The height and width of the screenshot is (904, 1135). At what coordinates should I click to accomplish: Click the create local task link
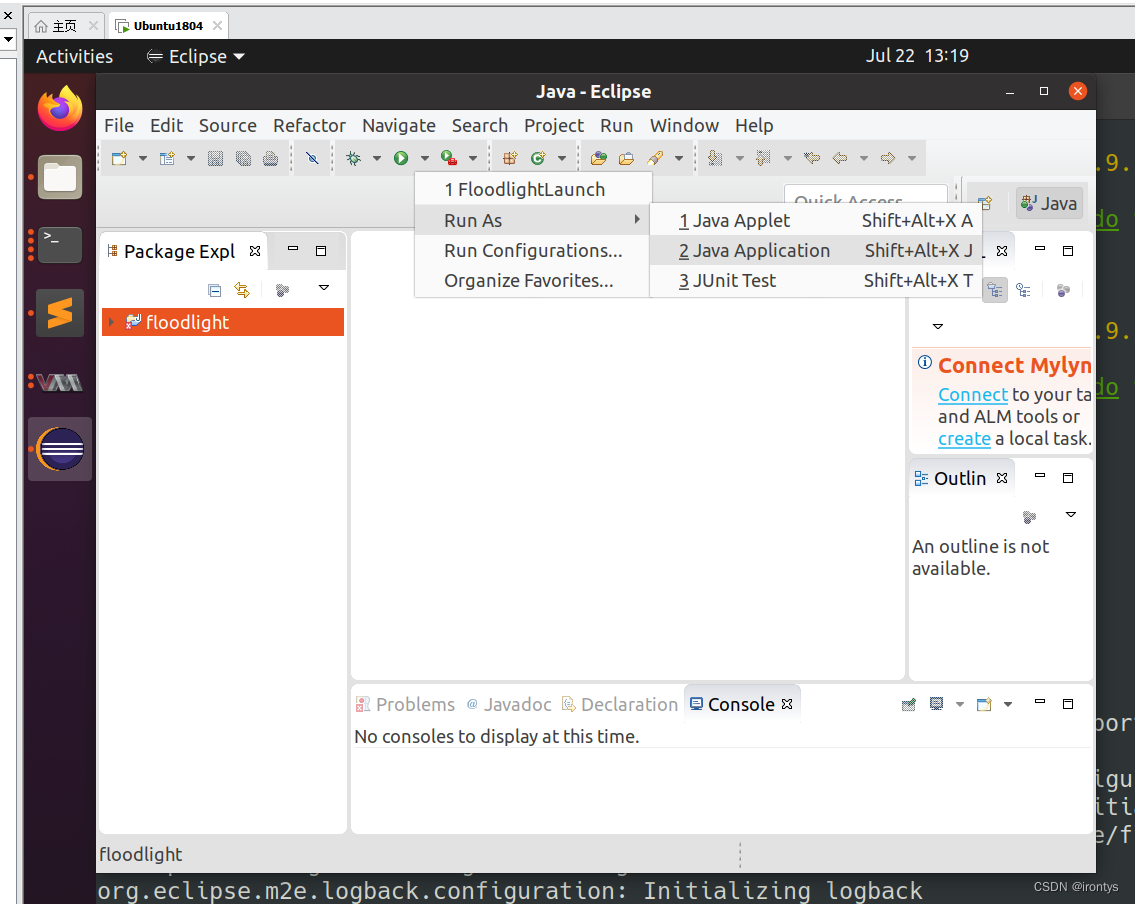click(964, 439)
